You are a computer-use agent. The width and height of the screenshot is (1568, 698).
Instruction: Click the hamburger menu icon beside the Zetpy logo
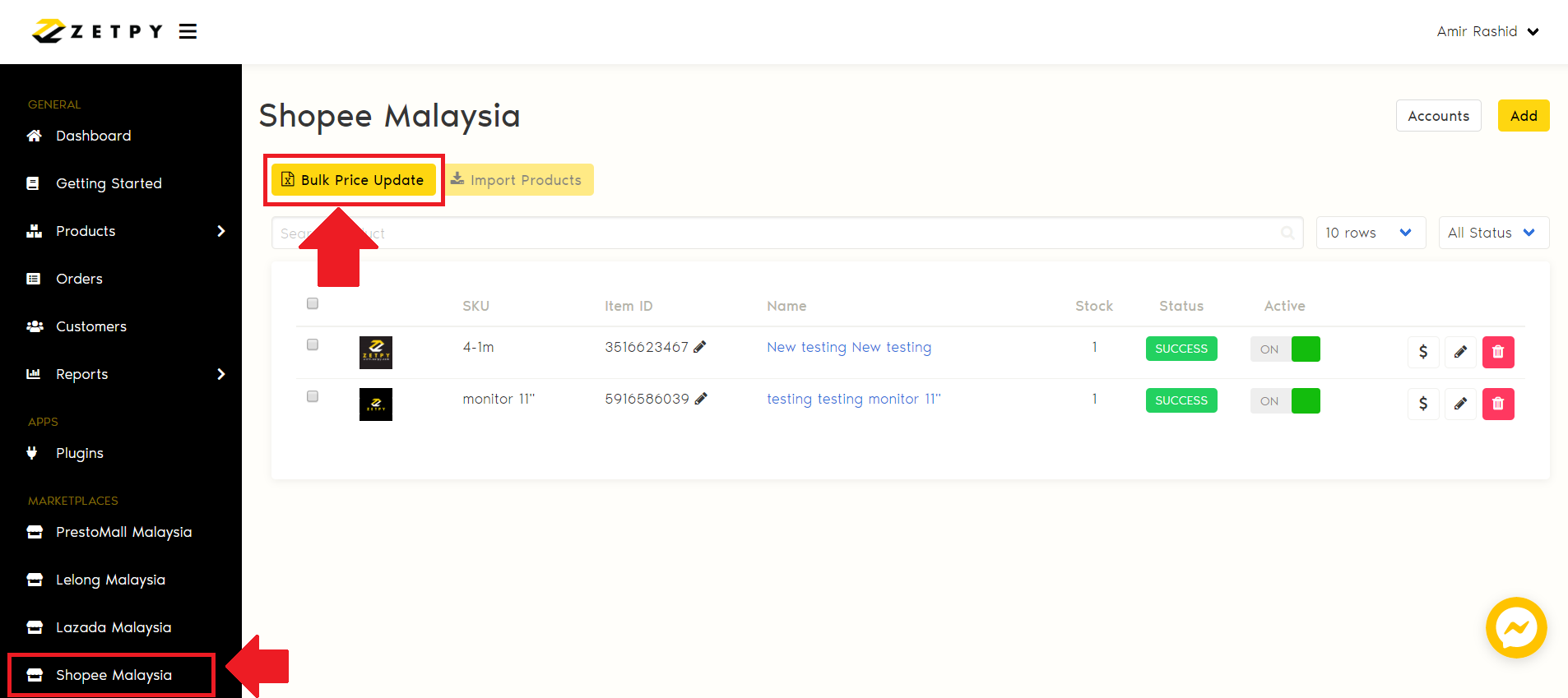(188, 31)
